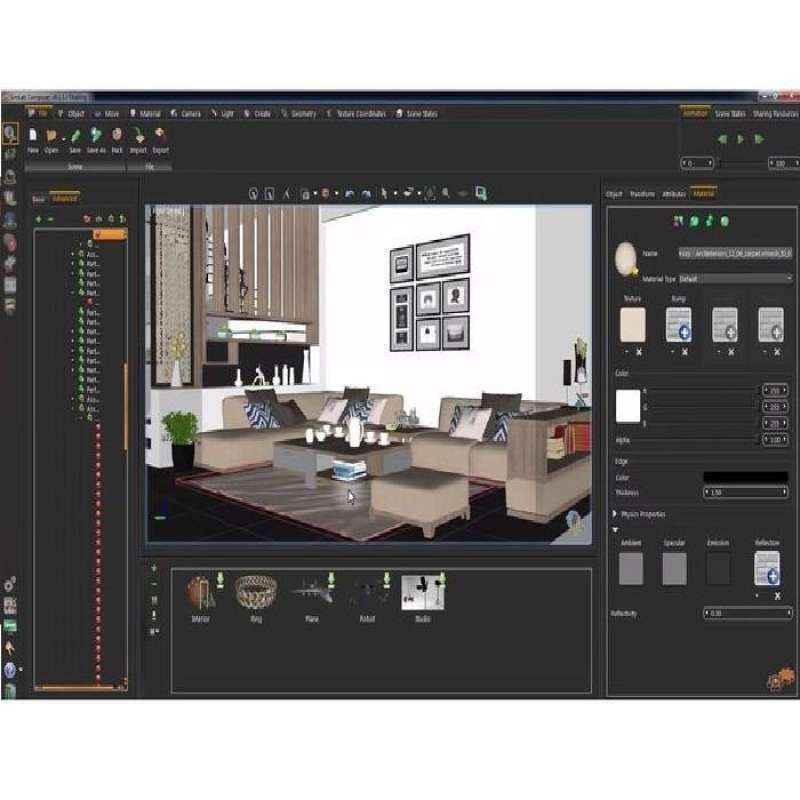Switch to the Transform tab
Image resolution: width=800 pixels, height=800 pixels.
[643, 195]
